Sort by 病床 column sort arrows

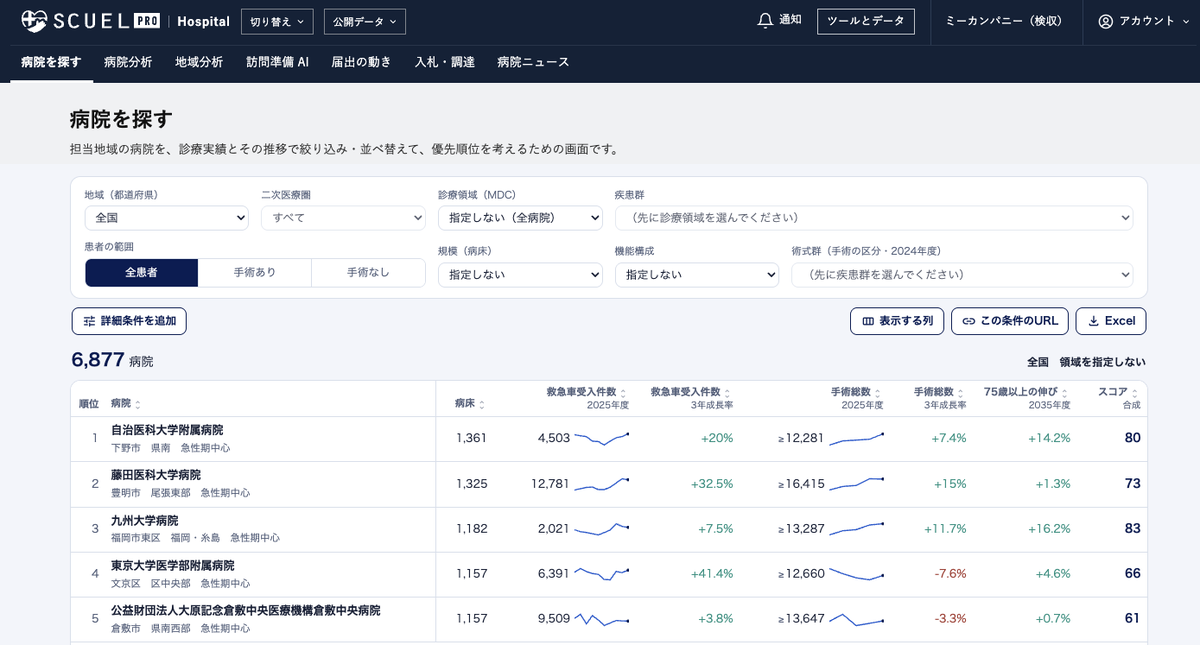pos(482,404)
